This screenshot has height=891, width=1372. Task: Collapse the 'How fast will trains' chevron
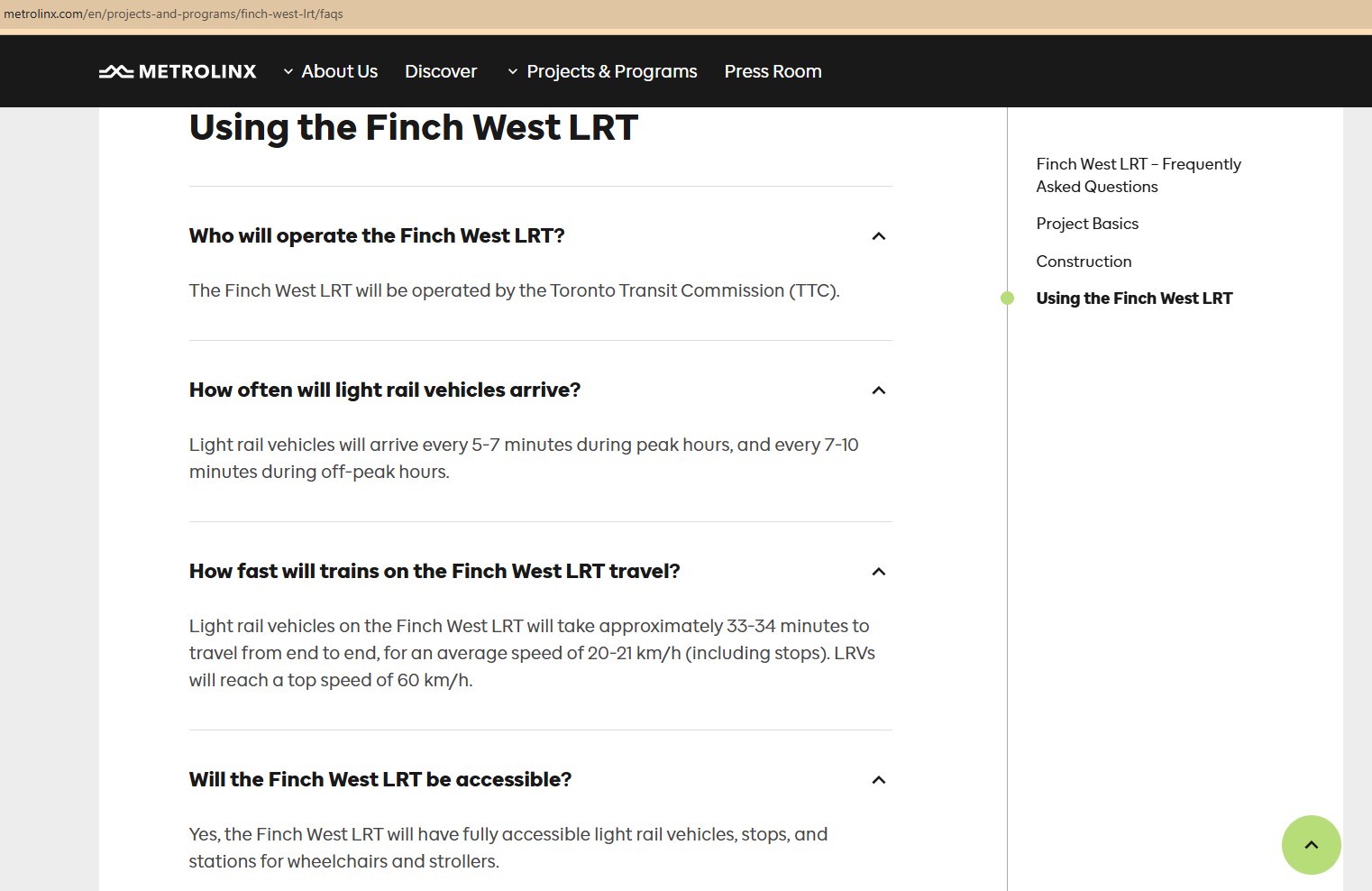[879, 572]
